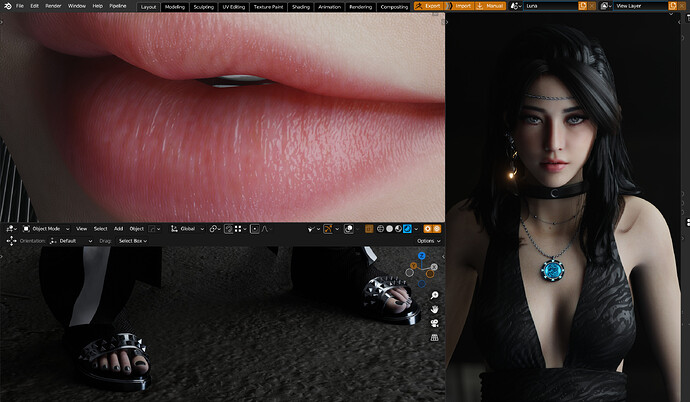The image size is (690, 402).
Task: Select wireframe viewport shading mode
Action: 380,229
